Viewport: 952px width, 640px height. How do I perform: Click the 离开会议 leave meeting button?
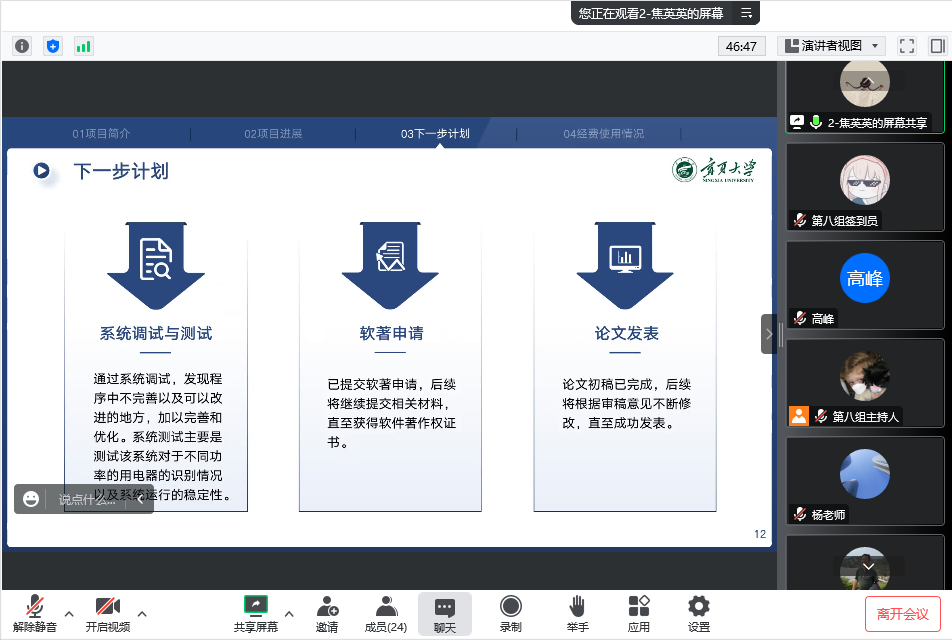pyautogui.click(x=902, y=614)
